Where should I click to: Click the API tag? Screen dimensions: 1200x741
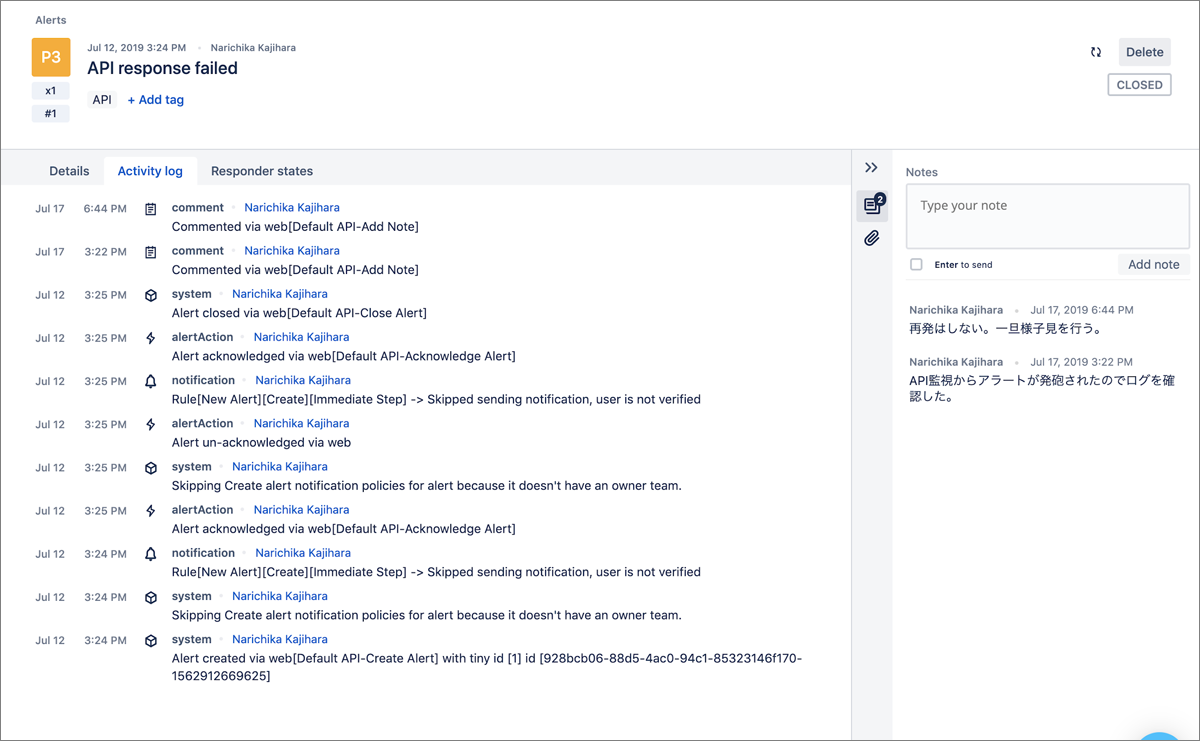pos(102,99)
